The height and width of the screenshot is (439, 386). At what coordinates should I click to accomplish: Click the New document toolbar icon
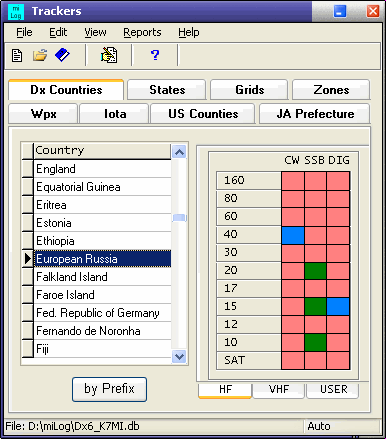17,55
